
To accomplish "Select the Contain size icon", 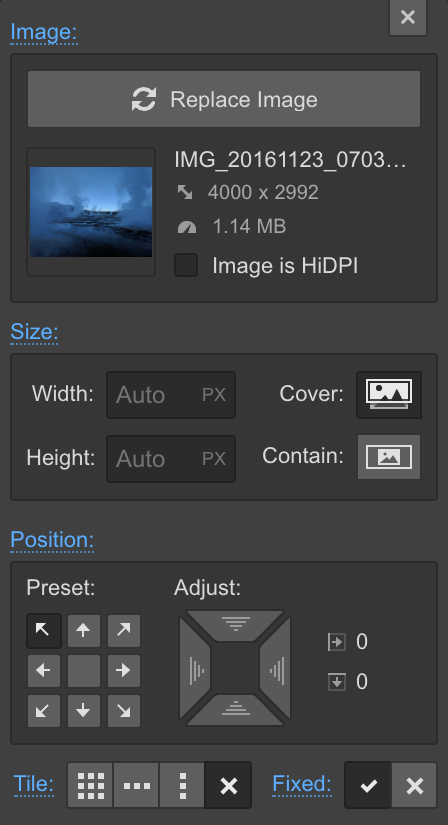I will (389, 457).
